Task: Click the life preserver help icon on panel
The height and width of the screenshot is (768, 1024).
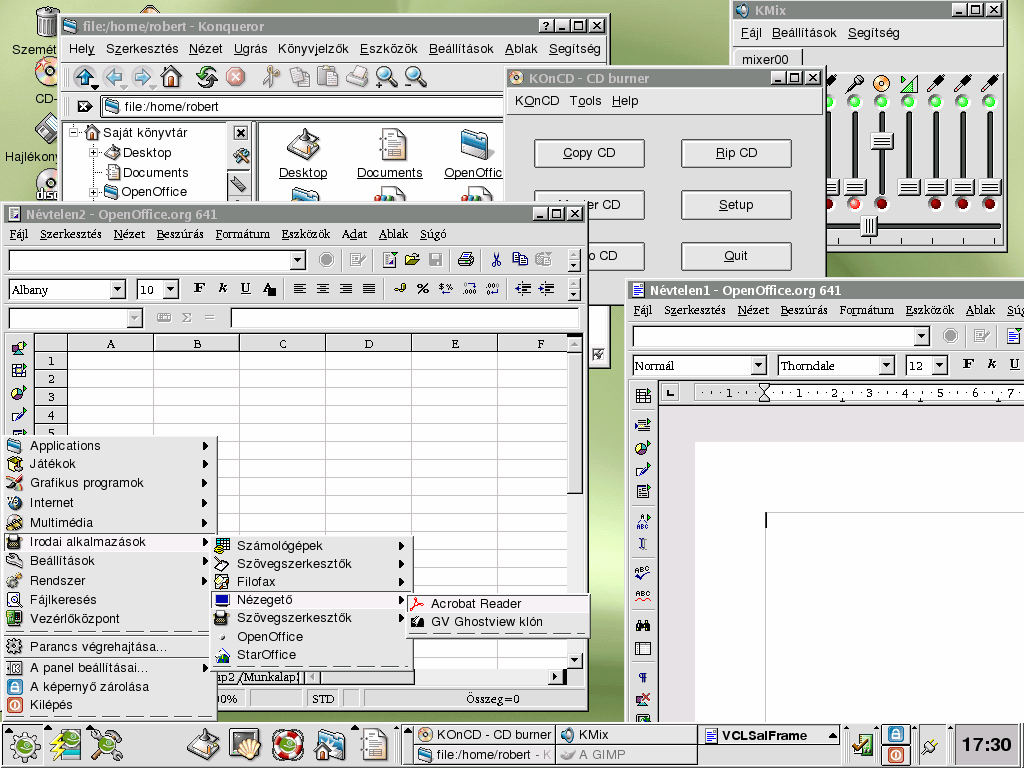Action: pyautogui.click(x=287, y=745)
